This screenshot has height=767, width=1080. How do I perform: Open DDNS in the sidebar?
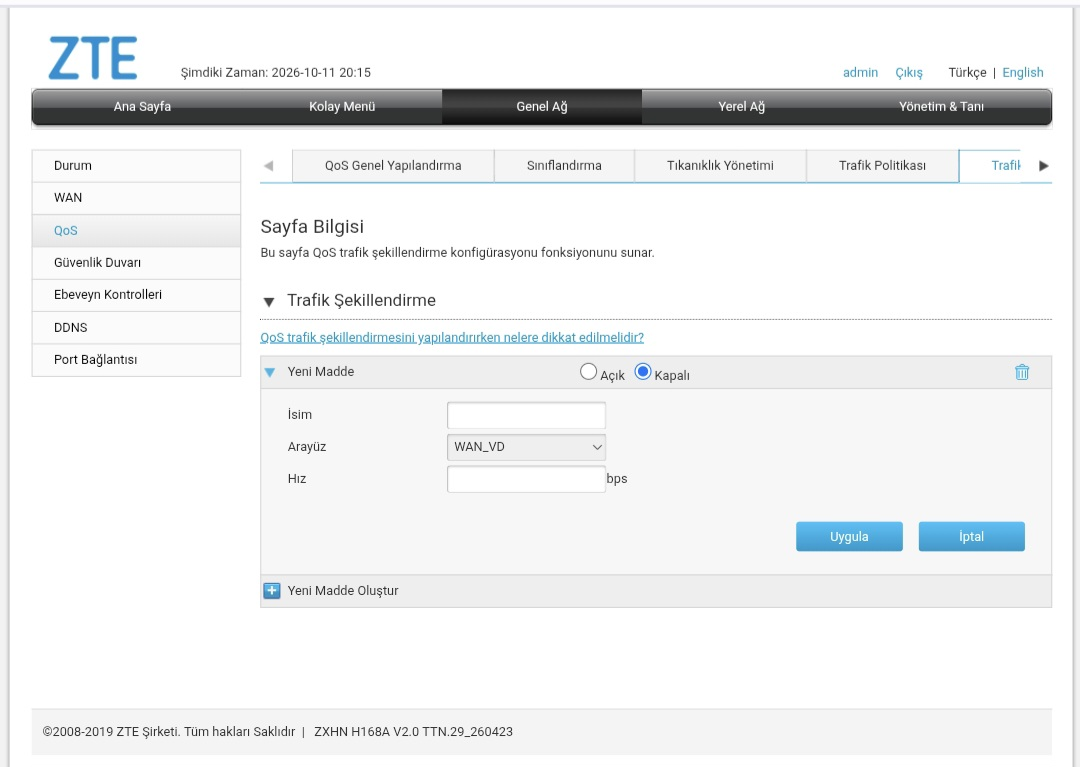pos(136,328)
